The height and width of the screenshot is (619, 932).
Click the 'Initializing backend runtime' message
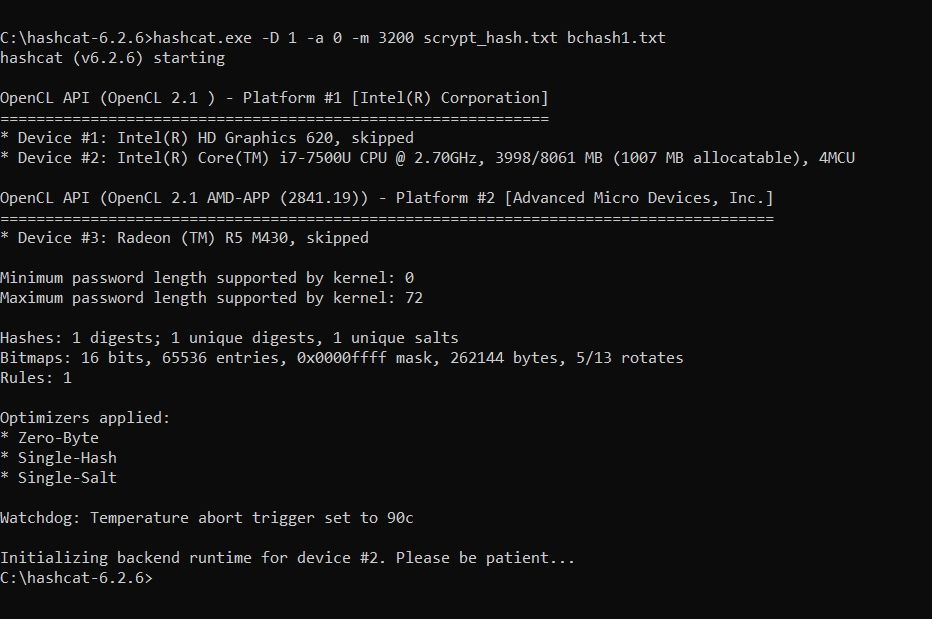click(288, 558)
